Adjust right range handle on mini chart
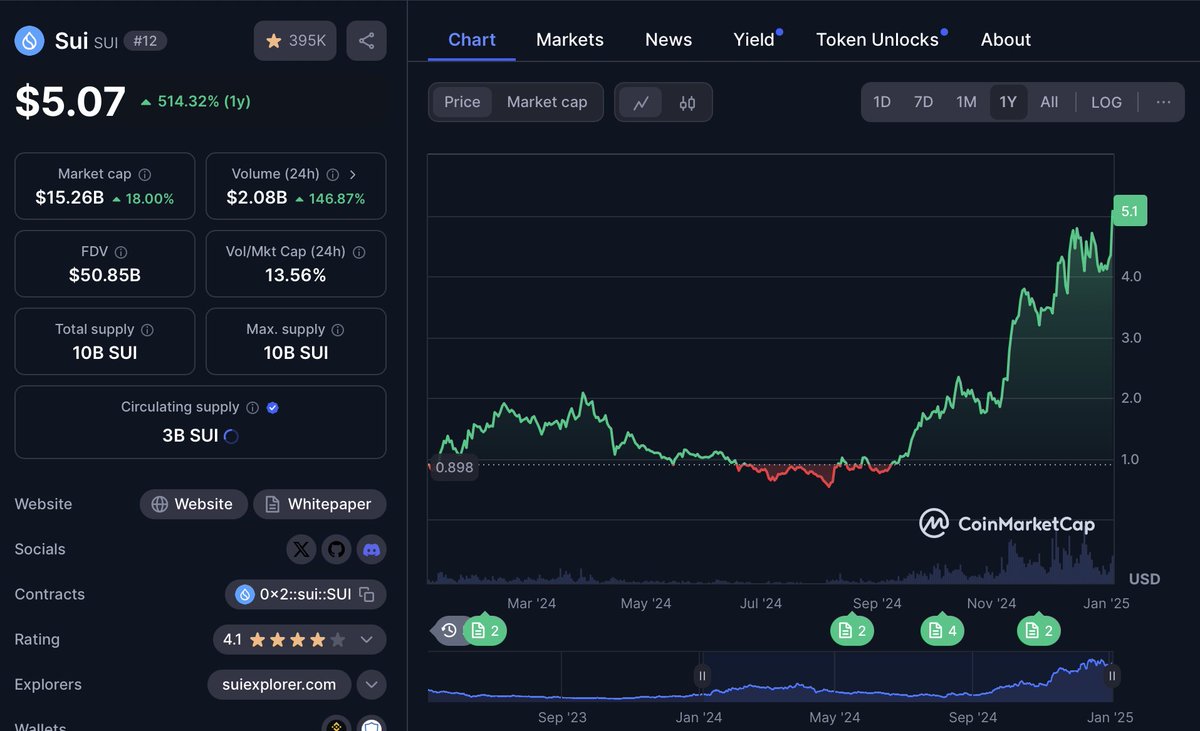This screenshot has height=731, width=1200. click(1111, 676)
